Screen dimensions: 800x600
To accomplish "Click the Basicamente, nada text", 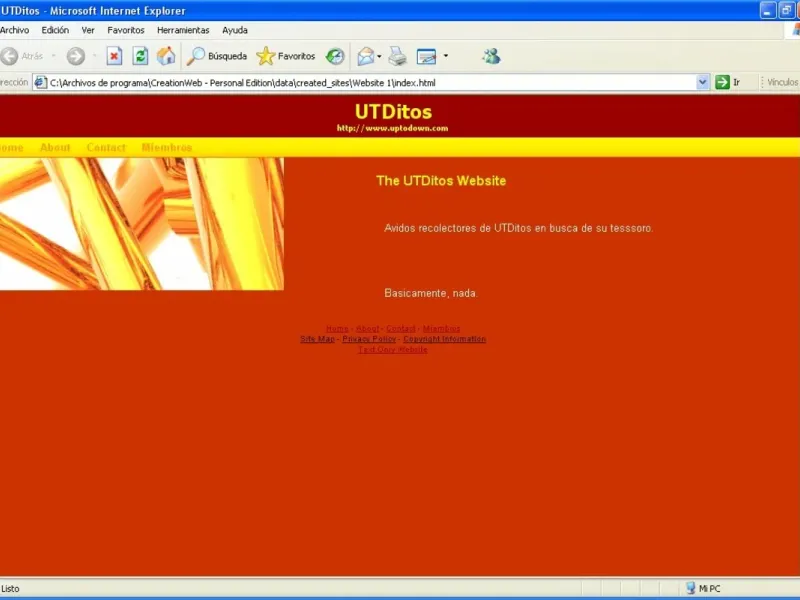I will tap(431, 293).
